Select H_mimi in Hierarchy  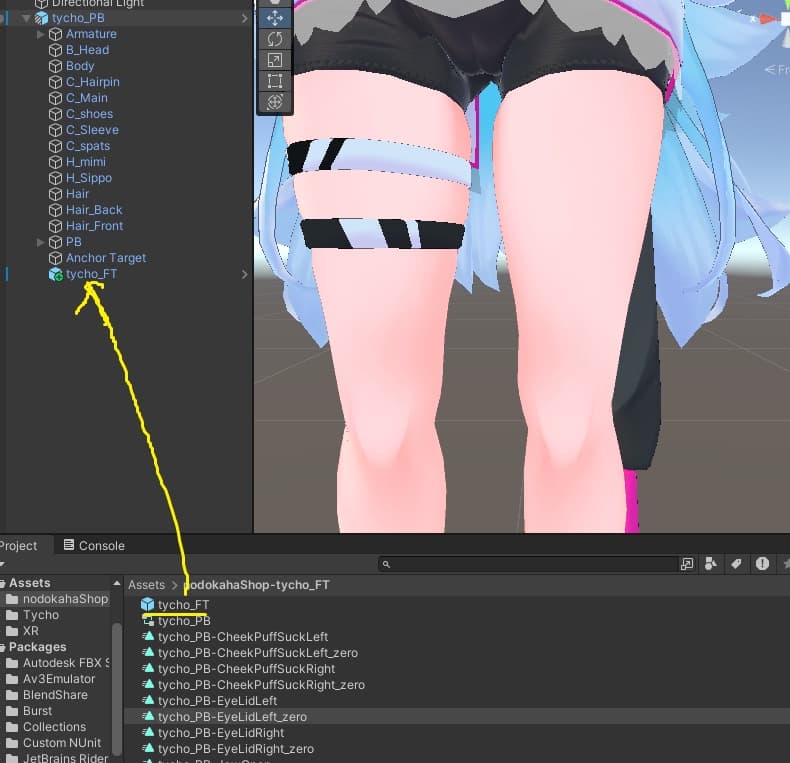[86, 162]
